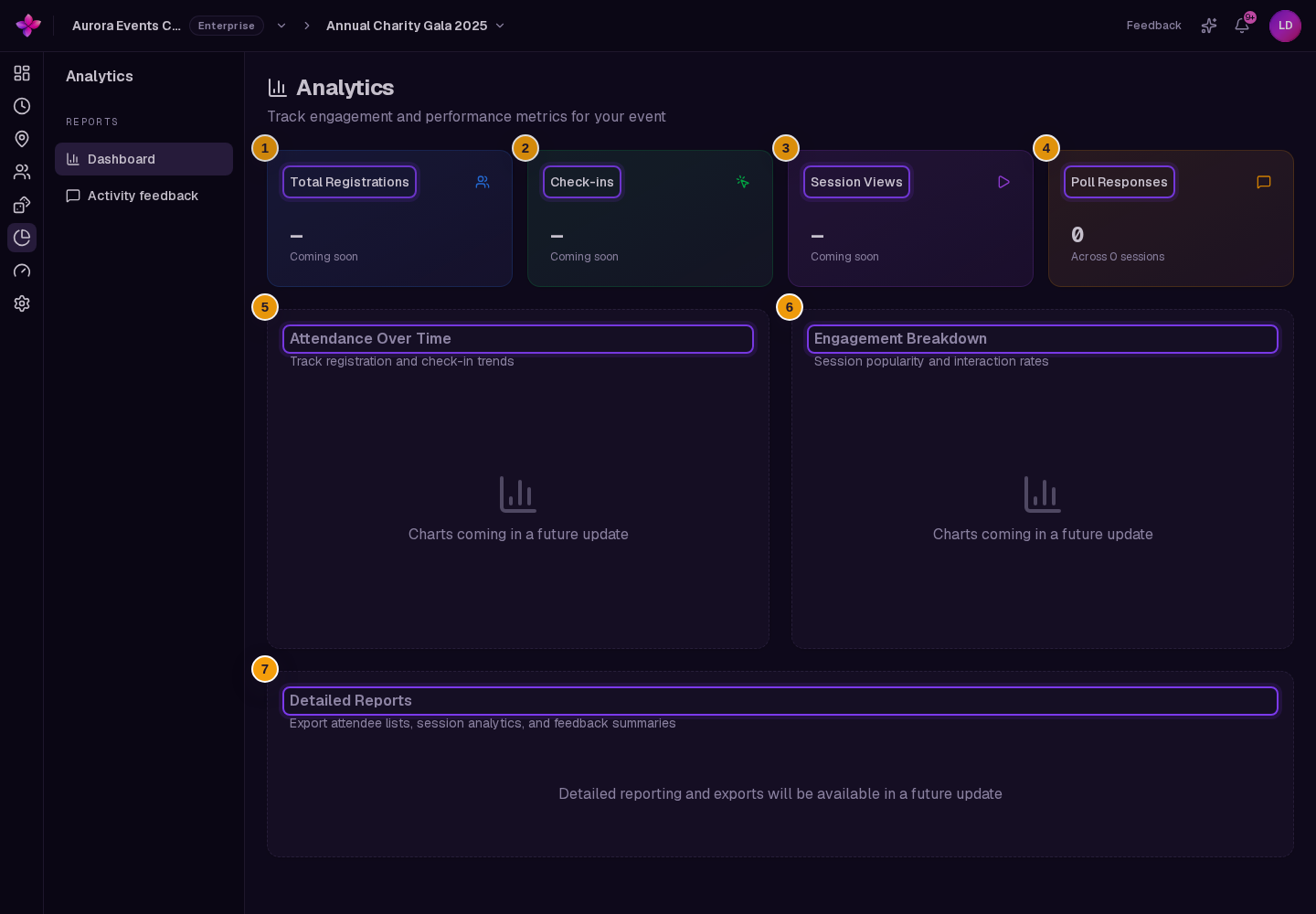The image size is (1316, 914).
Task: Click the bar chart icon beside the Analytics page title
Action: (x=278, y=88)
